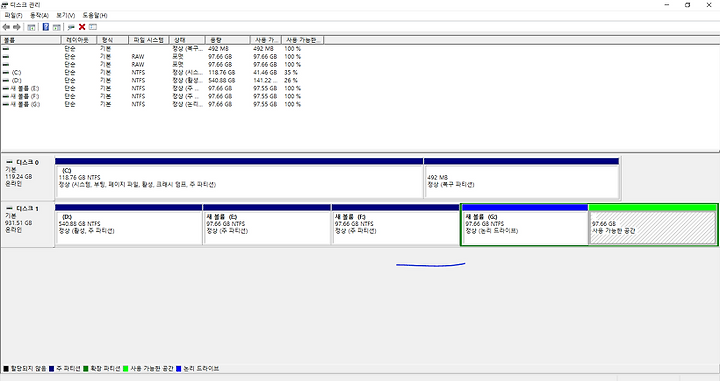Select the 492 MB recovery partition on Disk 0
Viewport: 720px width, 381px height.
[522, 178]
